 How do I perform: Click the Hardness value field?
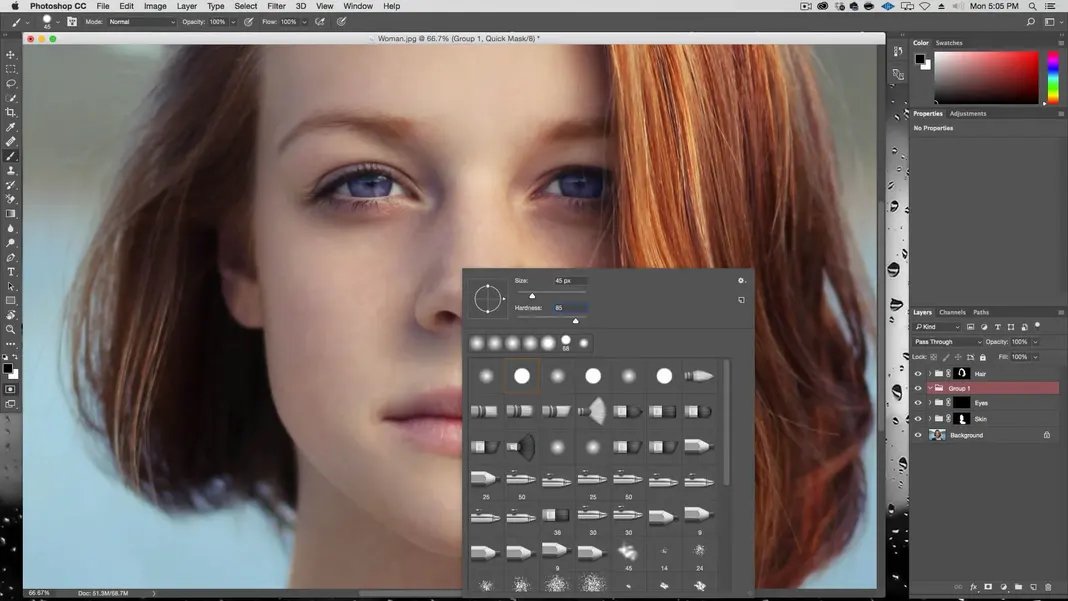point(570,308)
